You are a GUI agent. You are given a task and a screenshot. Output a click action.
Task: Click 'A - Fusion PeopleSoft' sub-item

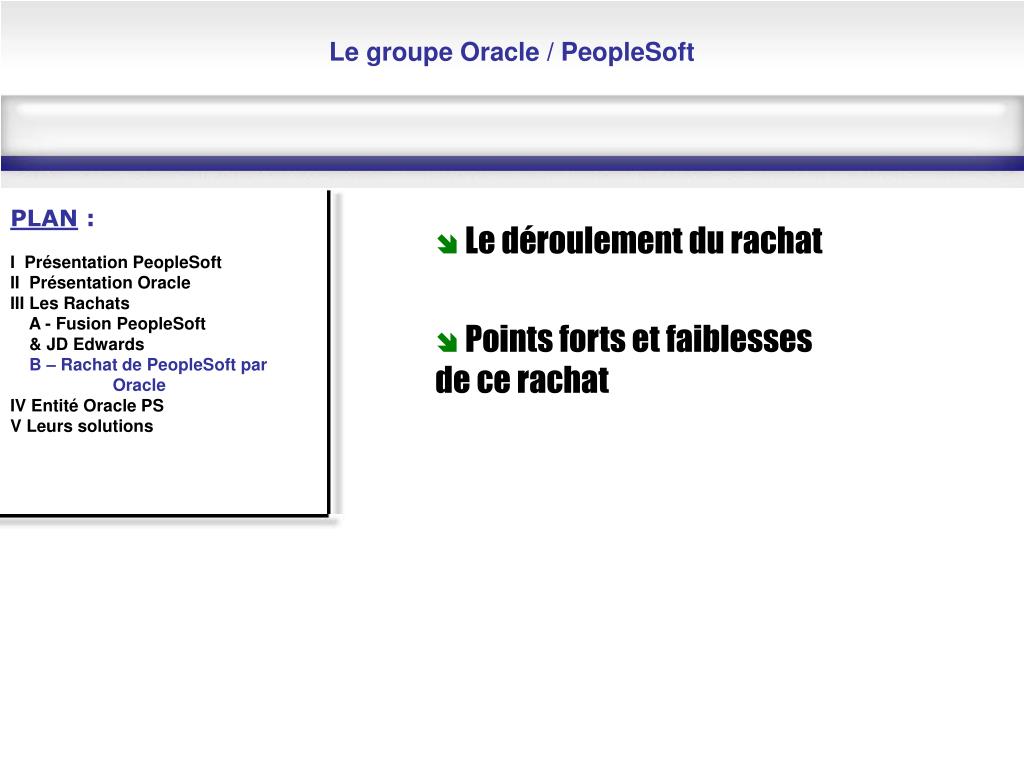point(118,323)
